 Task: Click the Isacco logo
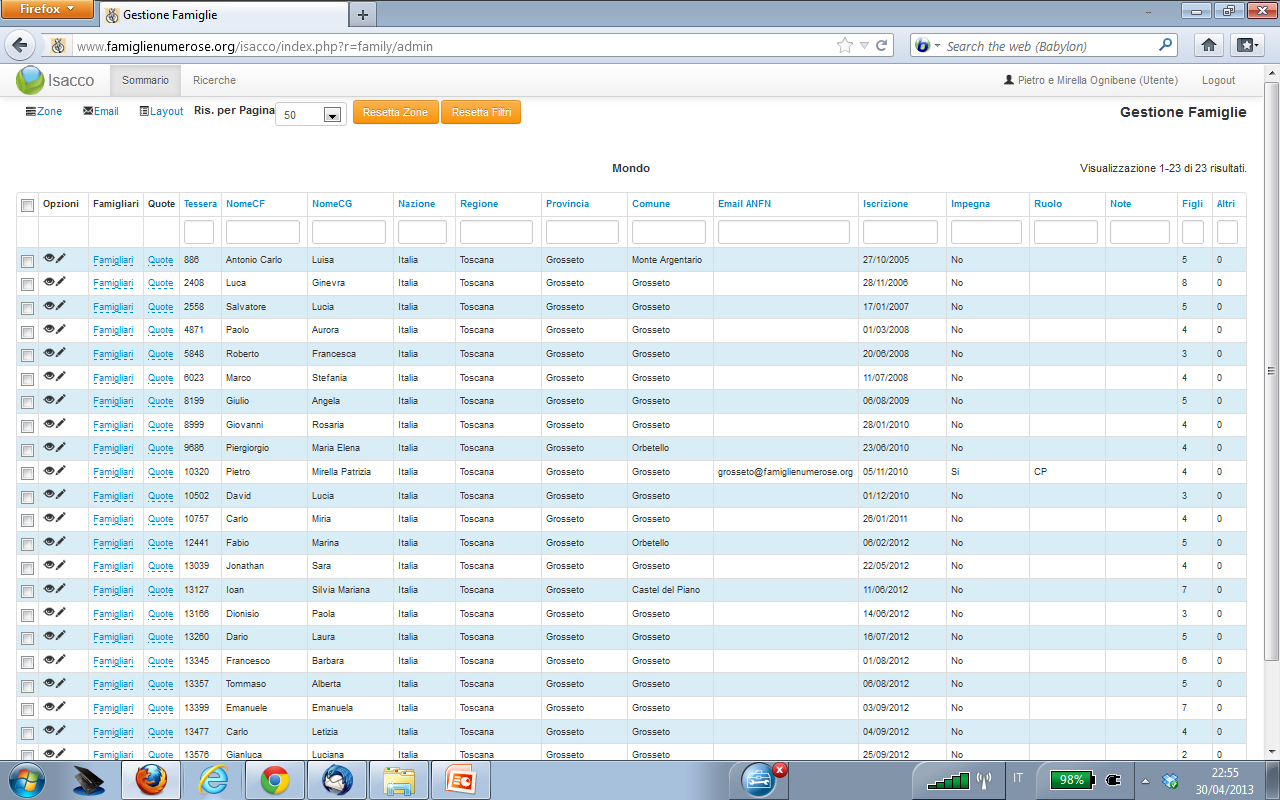click(x=56, y=80)
